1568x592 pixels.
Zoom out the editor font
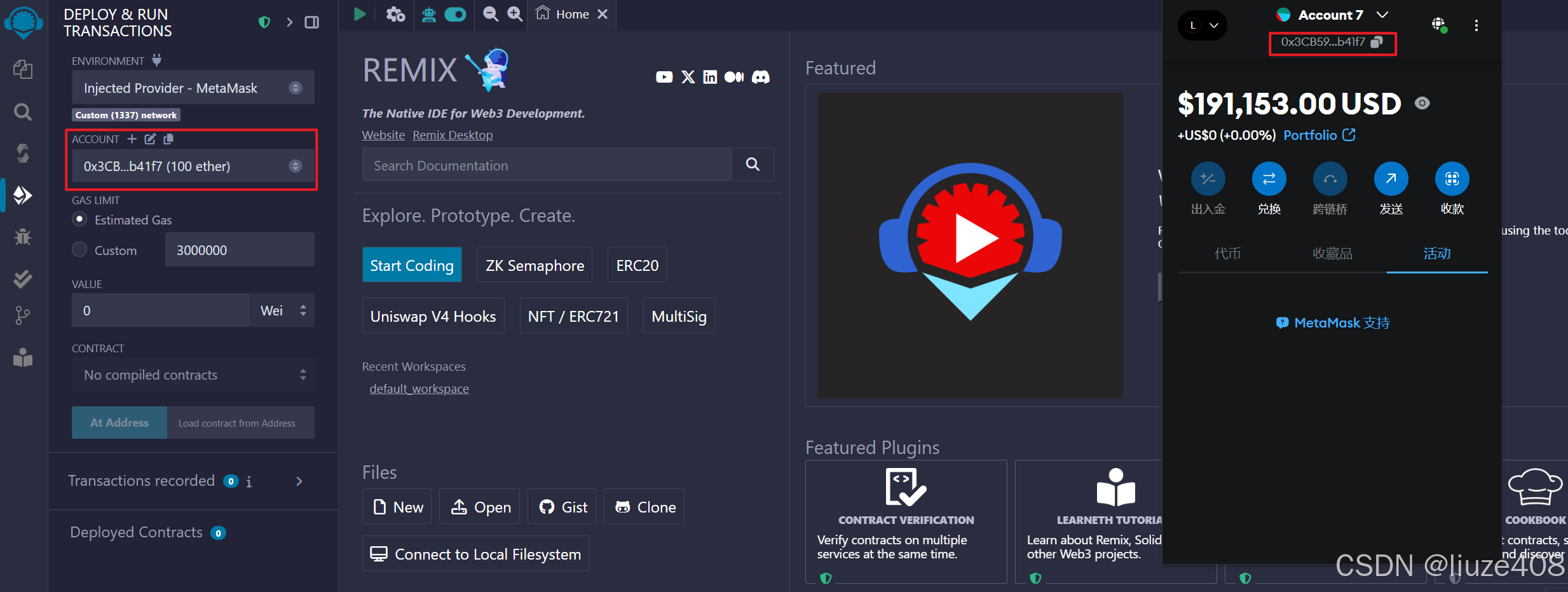(x=491, y=14)
